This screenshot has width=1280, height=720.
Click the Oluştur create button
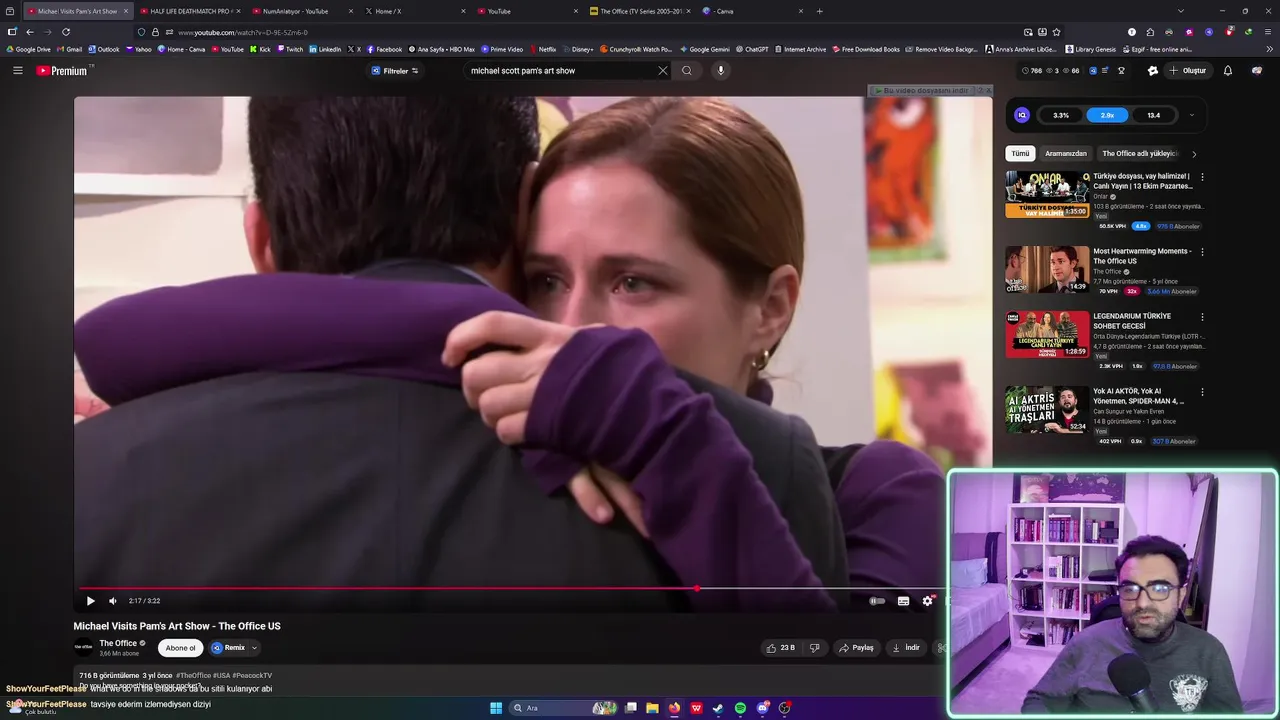pyautogui.click(x=1188, y=71)
